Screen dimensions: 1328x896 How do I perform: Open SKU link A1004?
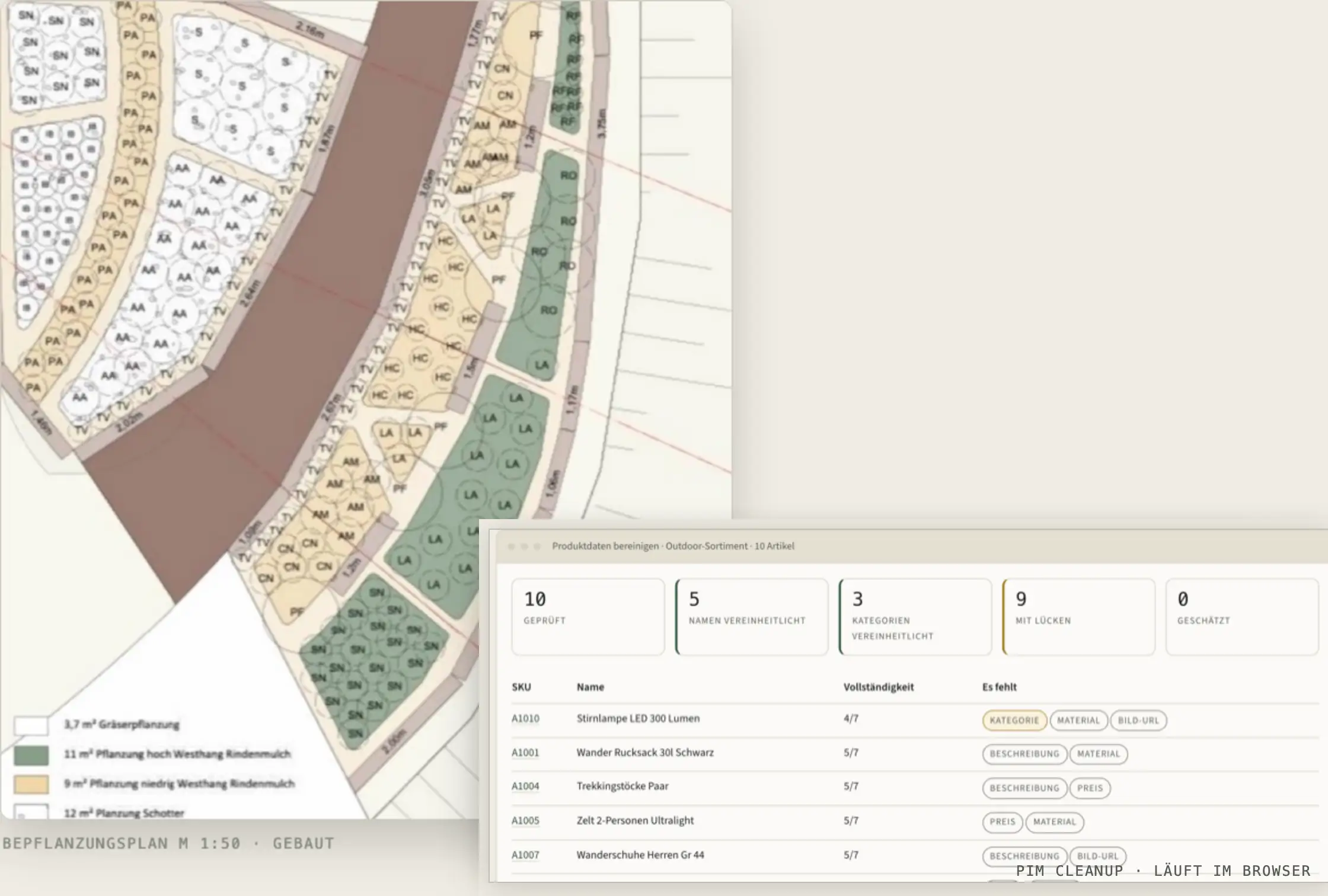(525, 786)
